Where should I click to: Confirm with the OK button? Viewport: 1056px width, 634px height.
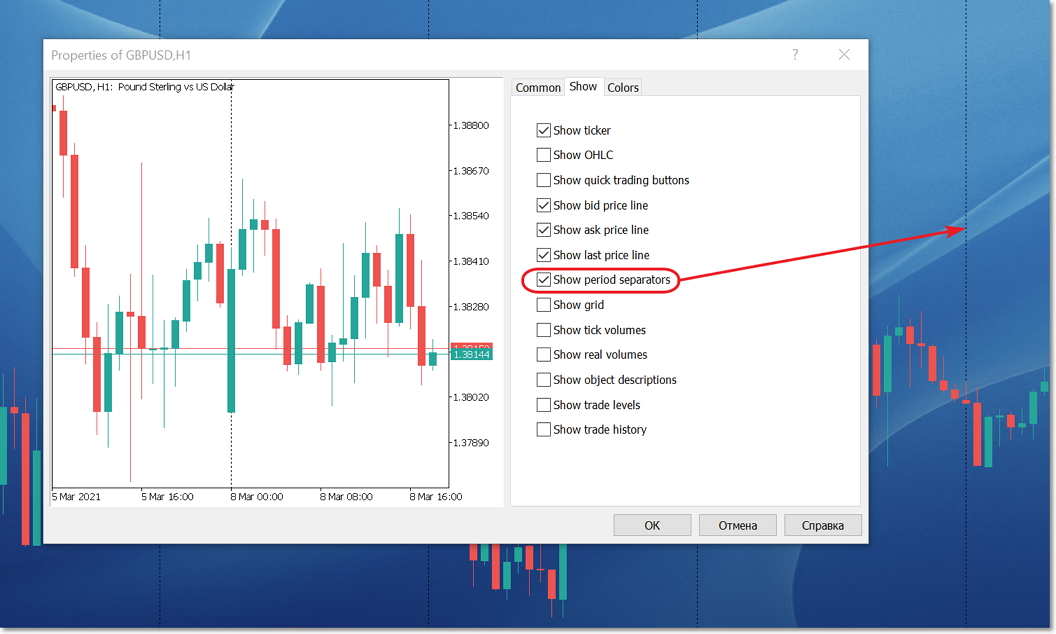point(652,525)
